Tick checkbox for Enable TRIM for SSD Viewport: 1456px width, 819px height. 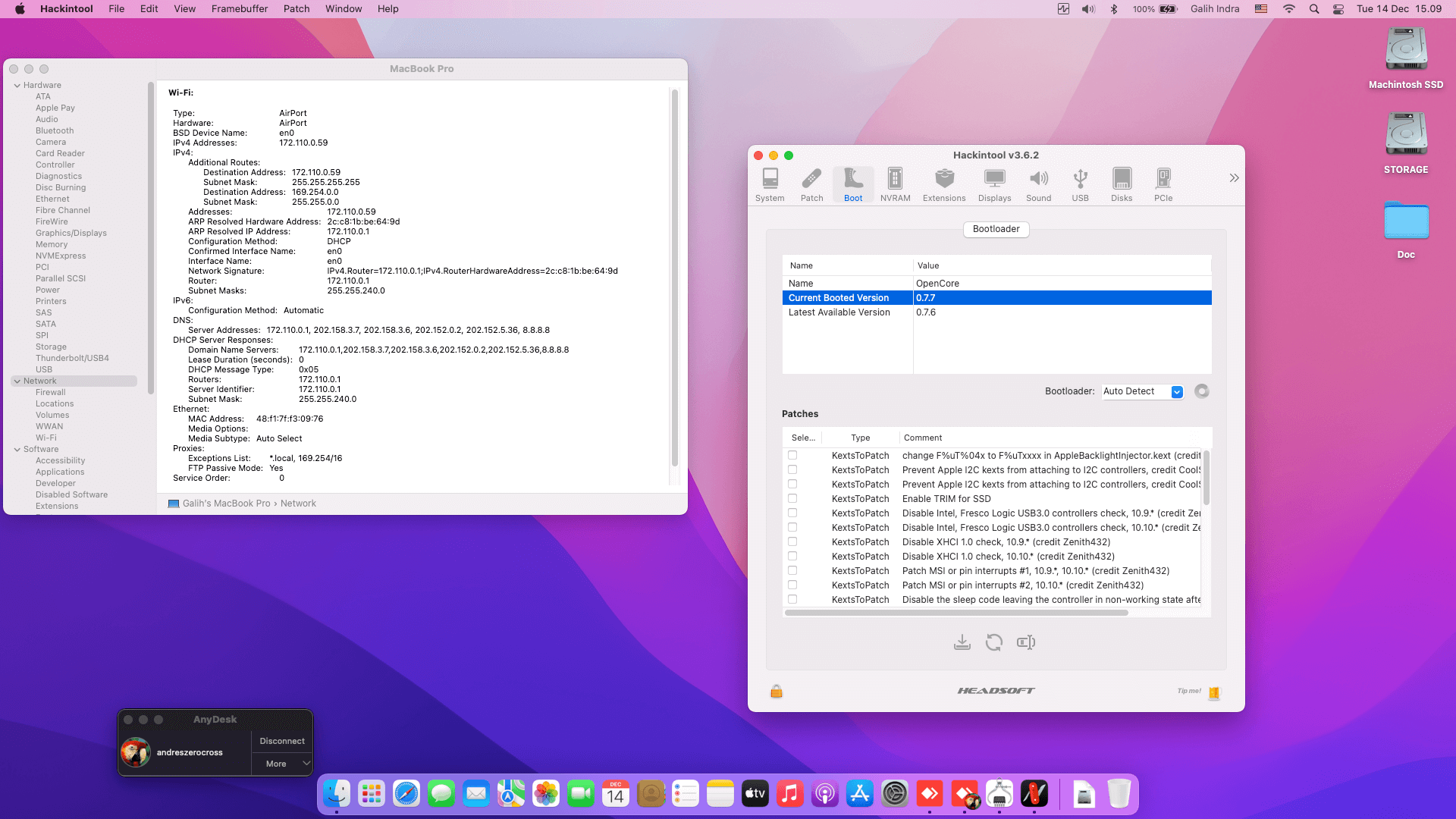pyautogui.click(x=792, y=498)
